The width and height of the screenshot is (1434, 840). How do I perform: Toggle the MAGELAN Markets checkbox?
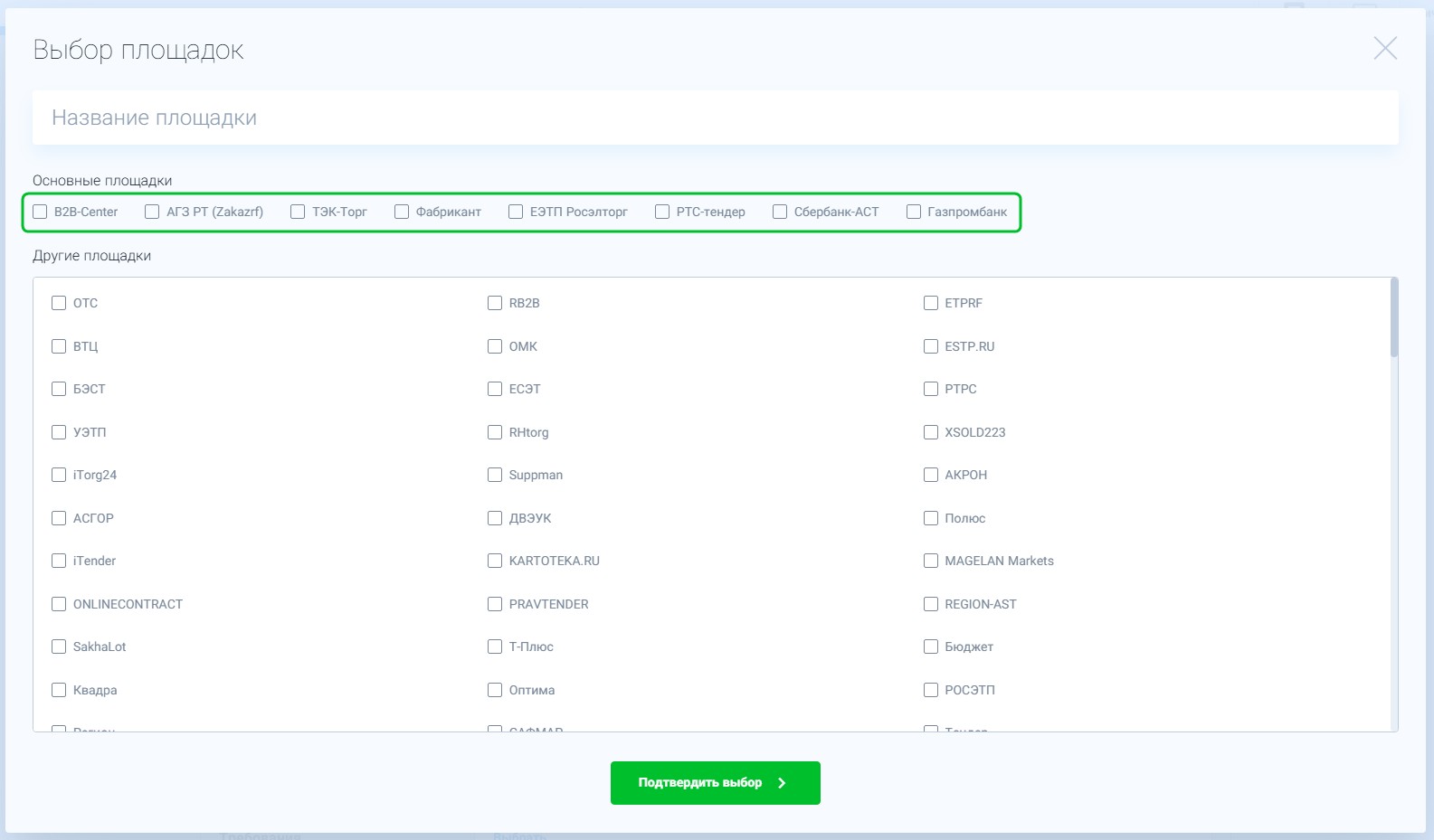click(x=931, y=561)
